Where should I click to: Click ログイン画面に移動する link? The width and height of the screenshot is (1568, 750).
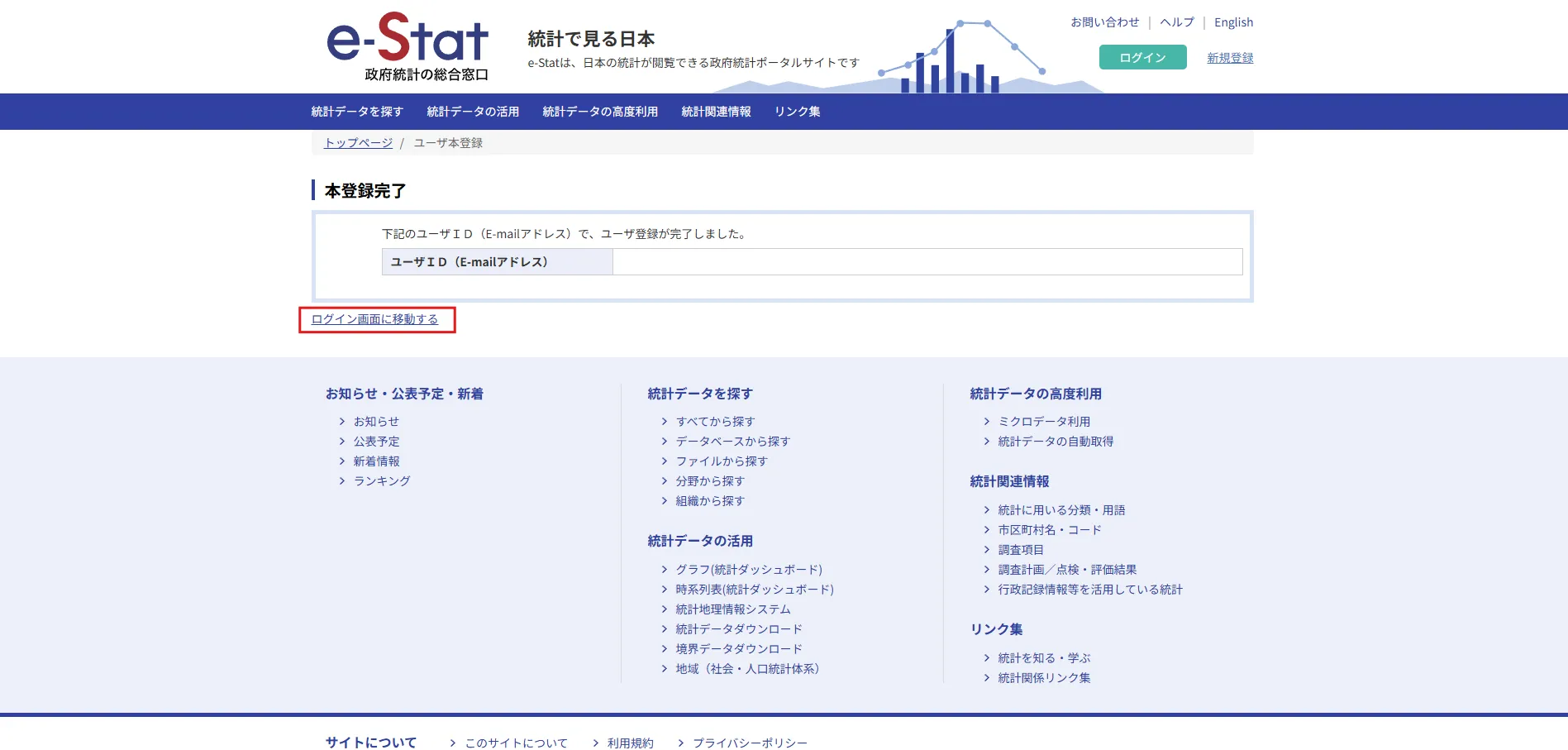[x=374, y=319]
